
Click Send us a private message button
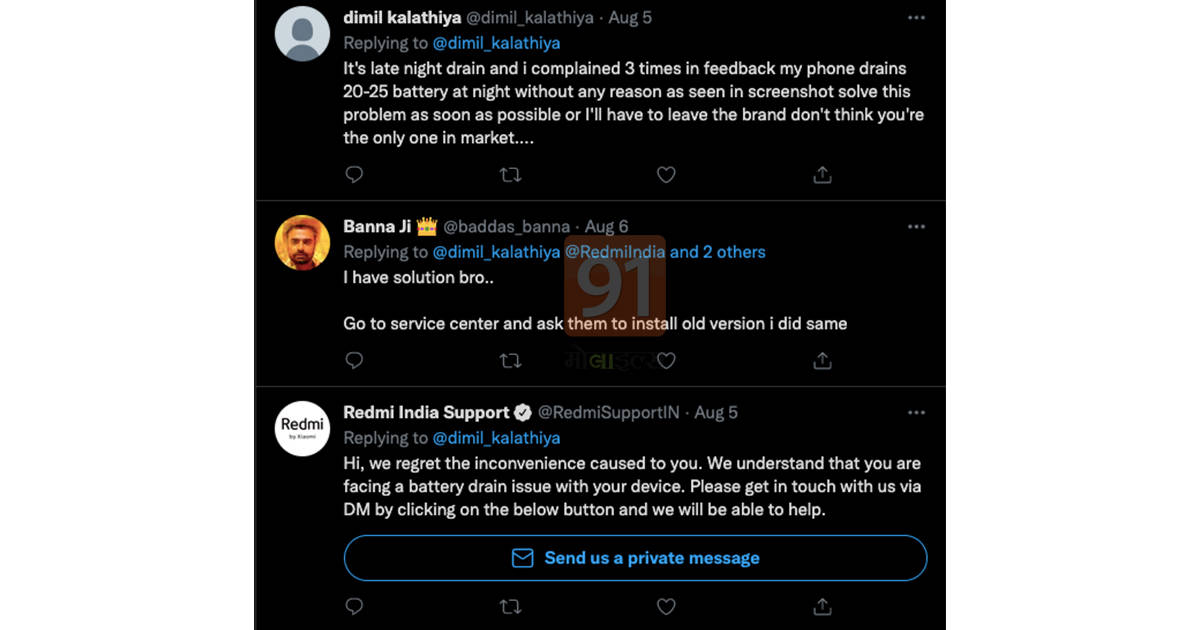coord(635,558)
